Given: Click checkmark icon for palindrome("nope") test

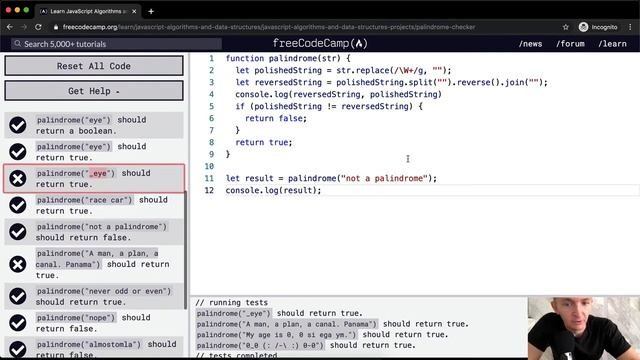Looking at the screenshot, I should pos(18,323).
